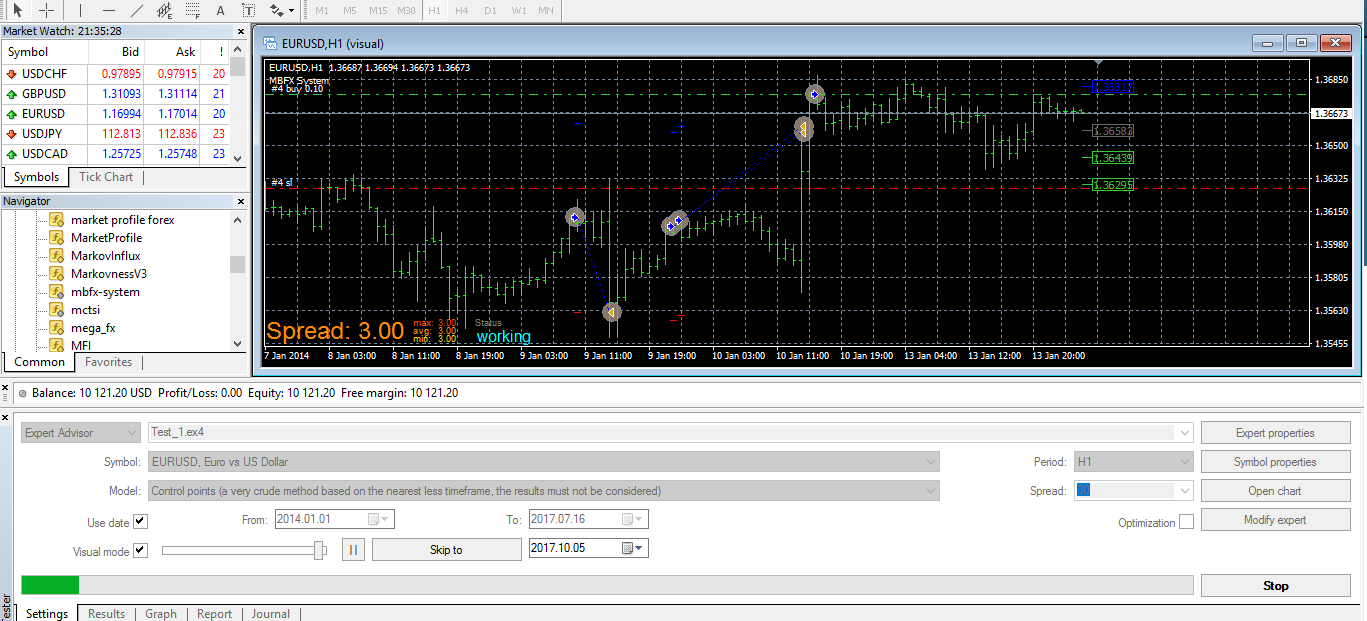Switch chart to D1 timeframe

(490, 10)
